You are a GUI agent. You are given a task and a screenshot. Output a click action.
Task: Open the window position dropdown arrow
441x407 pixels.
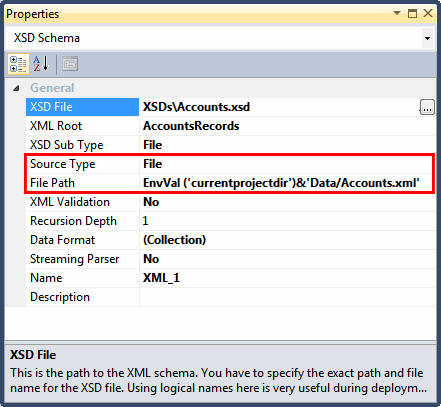(397, 13)
